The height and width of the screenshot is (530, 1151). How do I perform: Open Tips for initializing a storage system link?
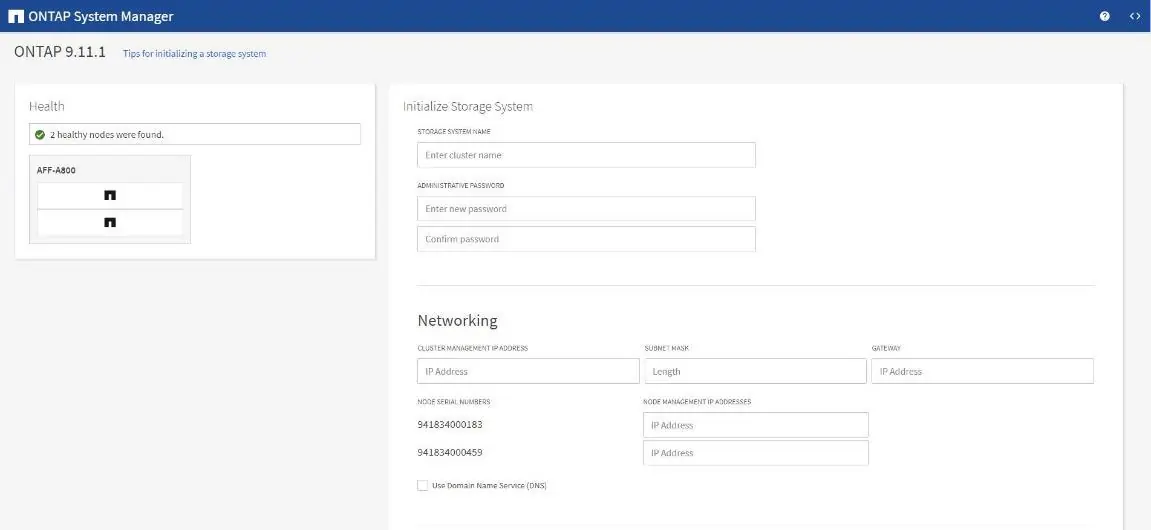[195, 54]
